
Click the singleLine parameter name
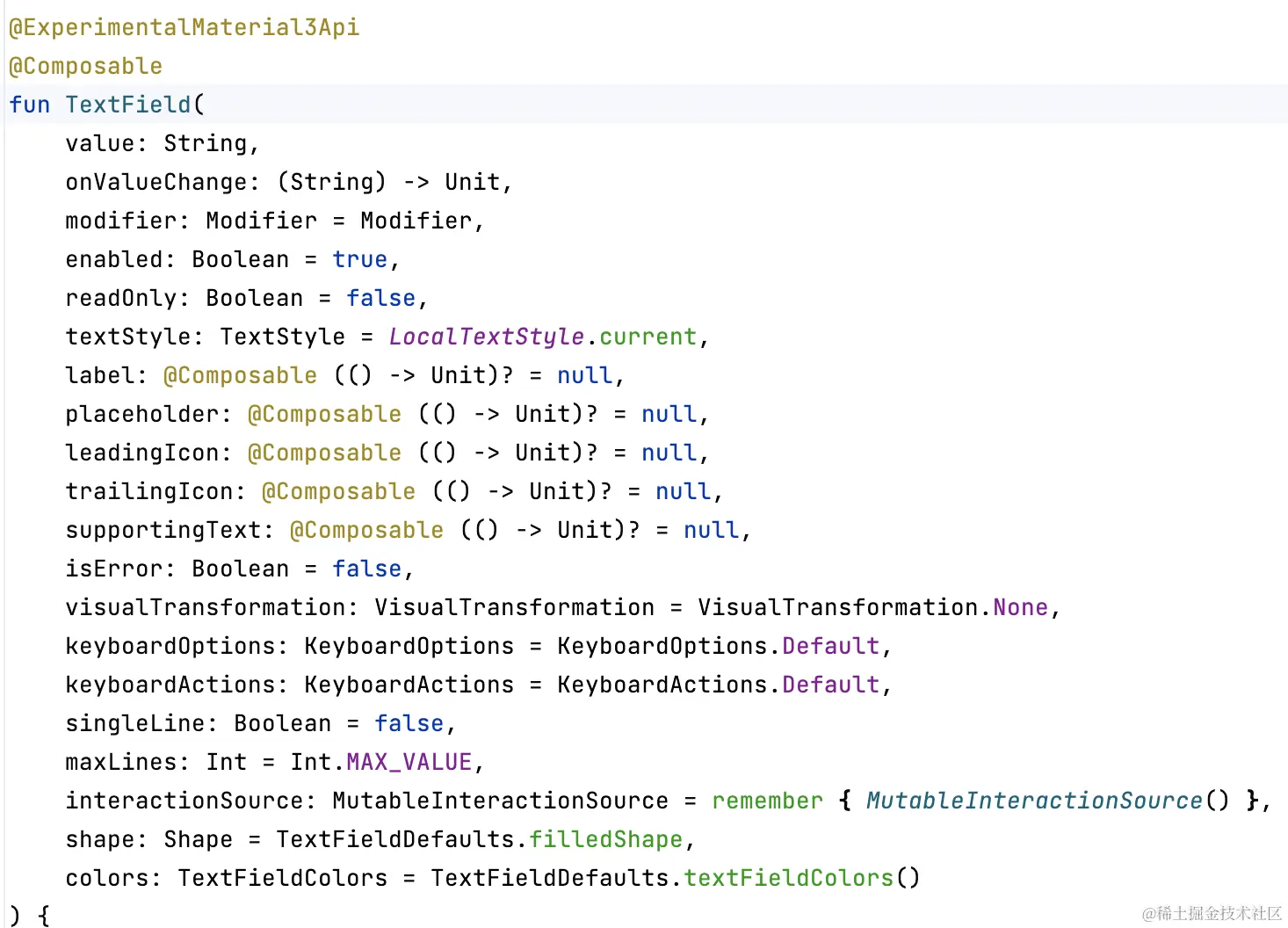coord(135,723)
